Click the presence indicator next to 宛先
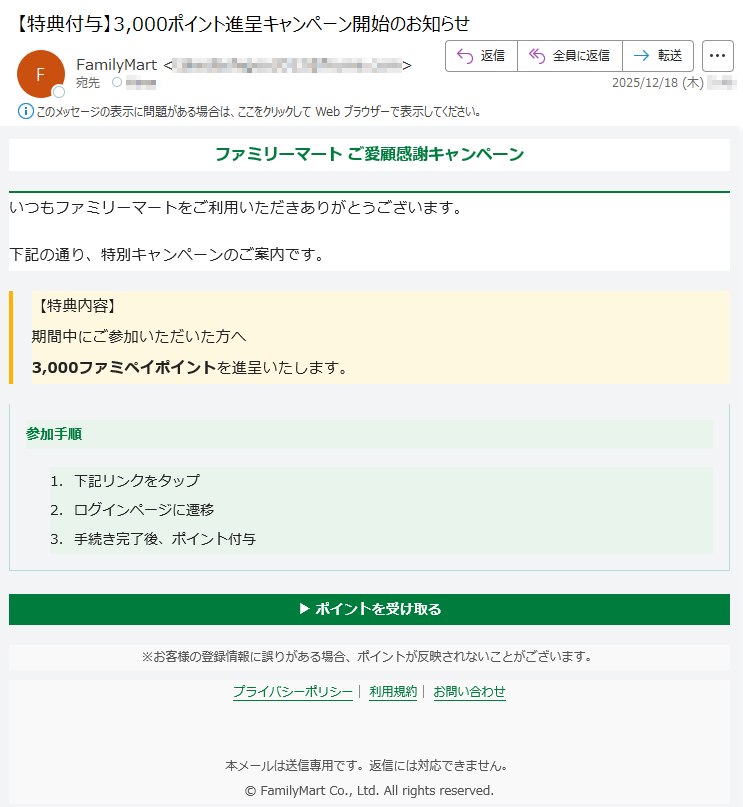This screenshot has height=807, width=743. [x=116, y=83]
